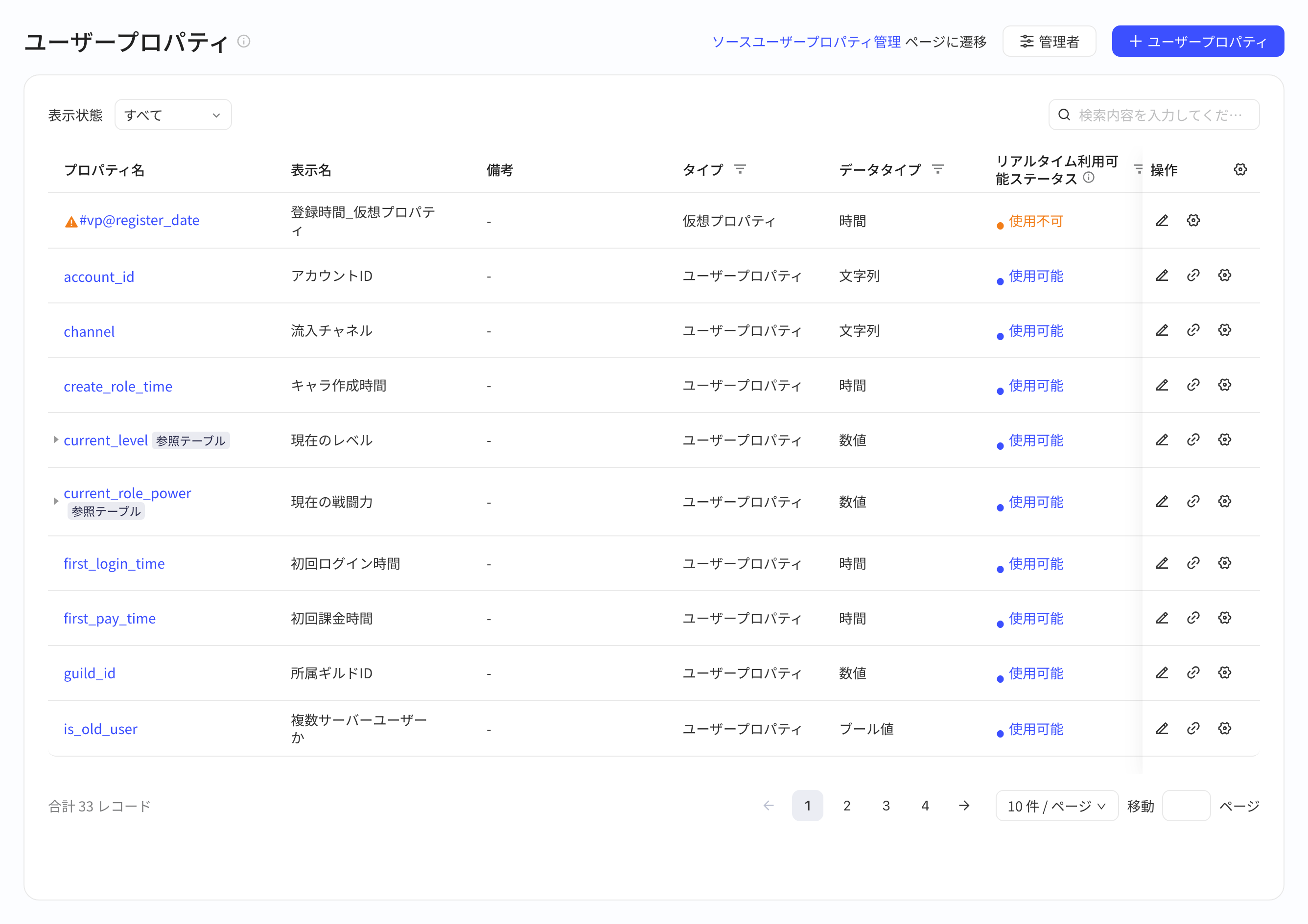
Task: Open settings gear for #vp@register_date row
Action: (1193, 220)
